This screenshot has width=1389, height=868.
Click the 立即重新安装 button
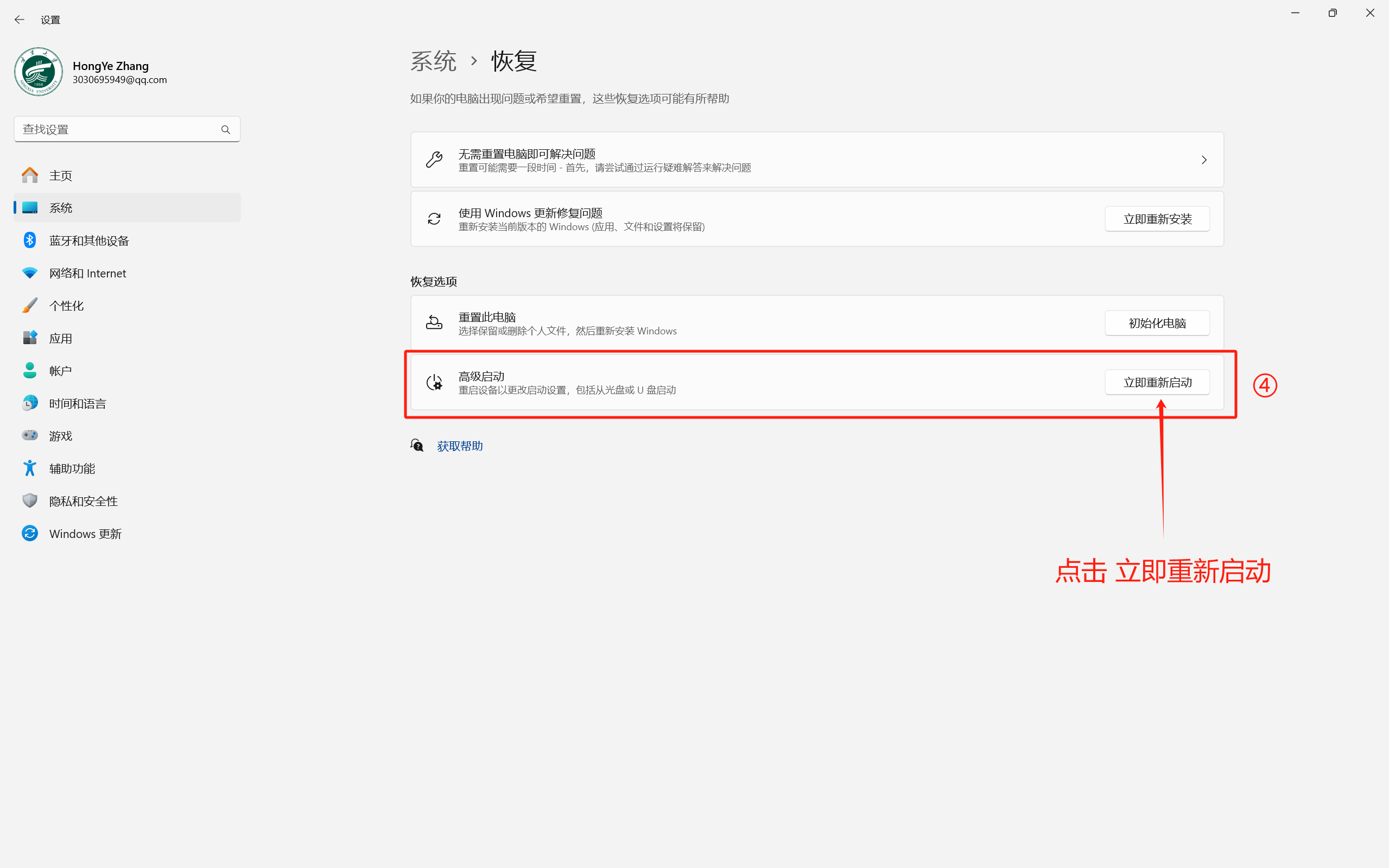point(1157,219)
